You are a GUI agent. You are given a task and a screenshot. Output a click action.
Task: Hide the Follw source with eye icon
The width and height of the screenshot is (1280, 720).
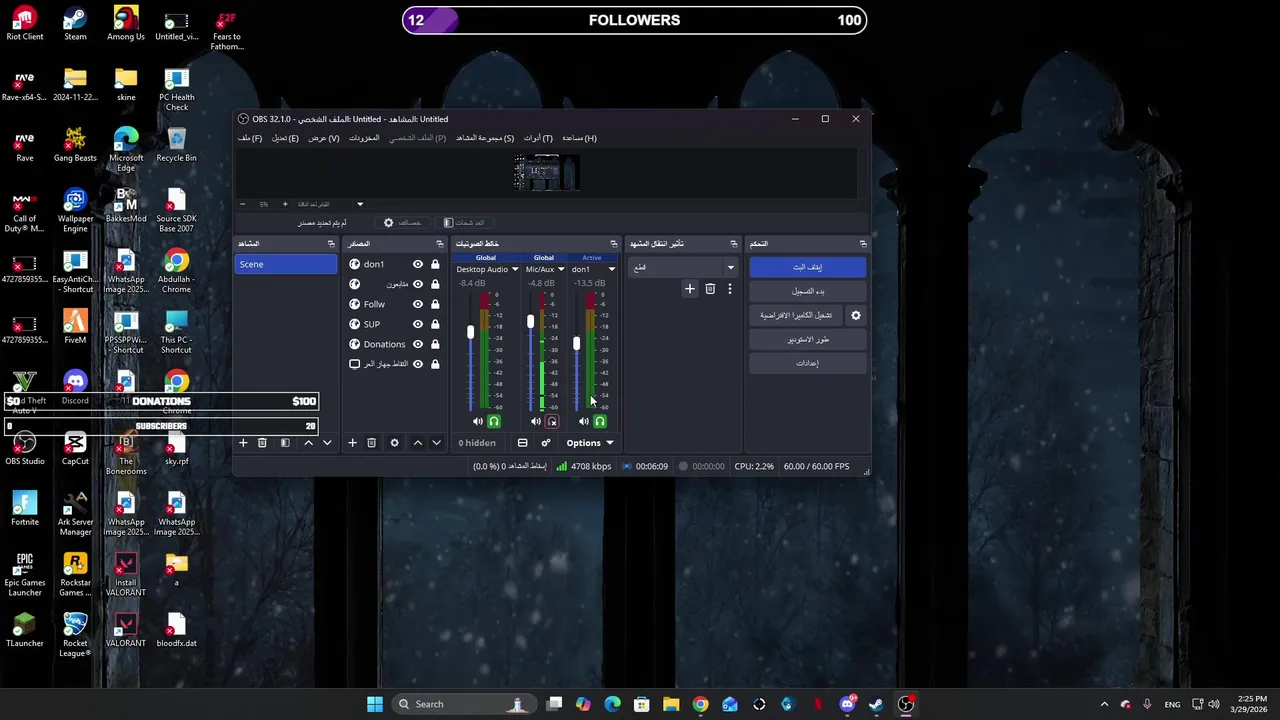click(418, 304)
